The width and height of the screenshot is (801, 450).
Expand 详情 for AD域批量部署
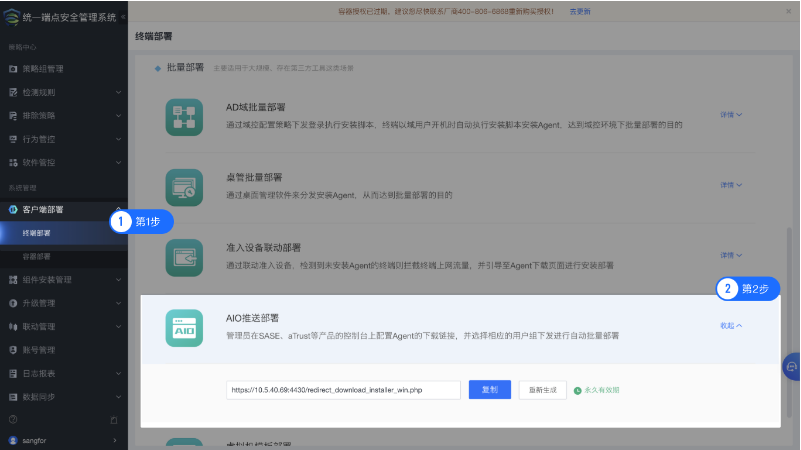click(731, 114)
